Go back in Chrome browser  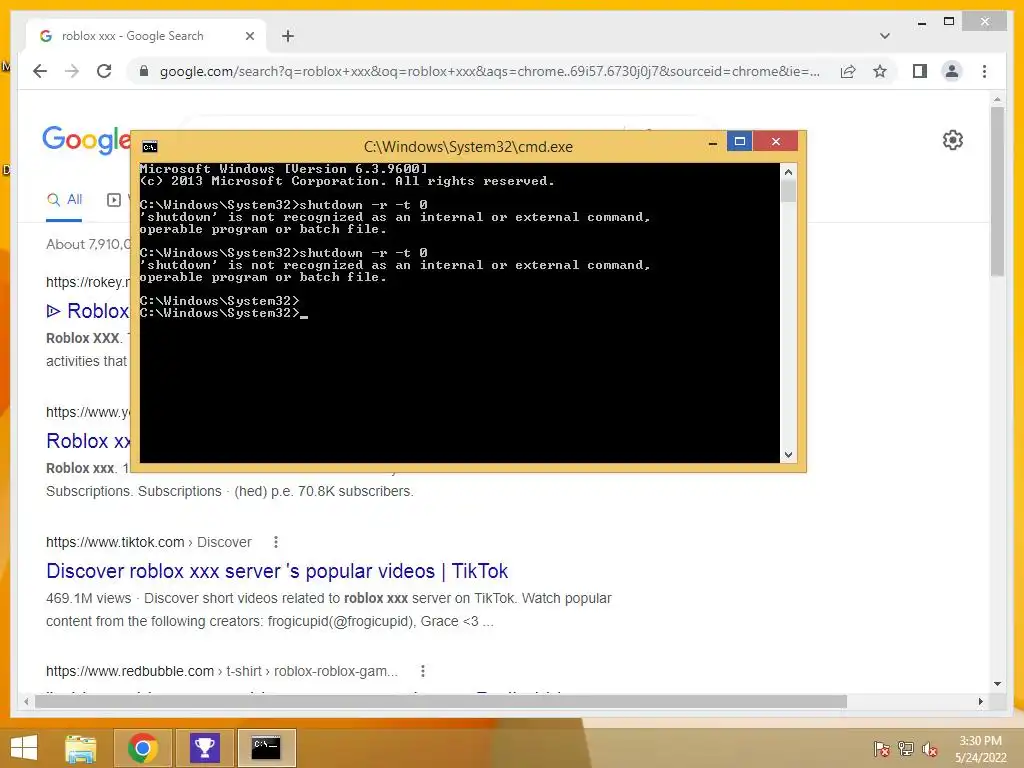(40, 71)
